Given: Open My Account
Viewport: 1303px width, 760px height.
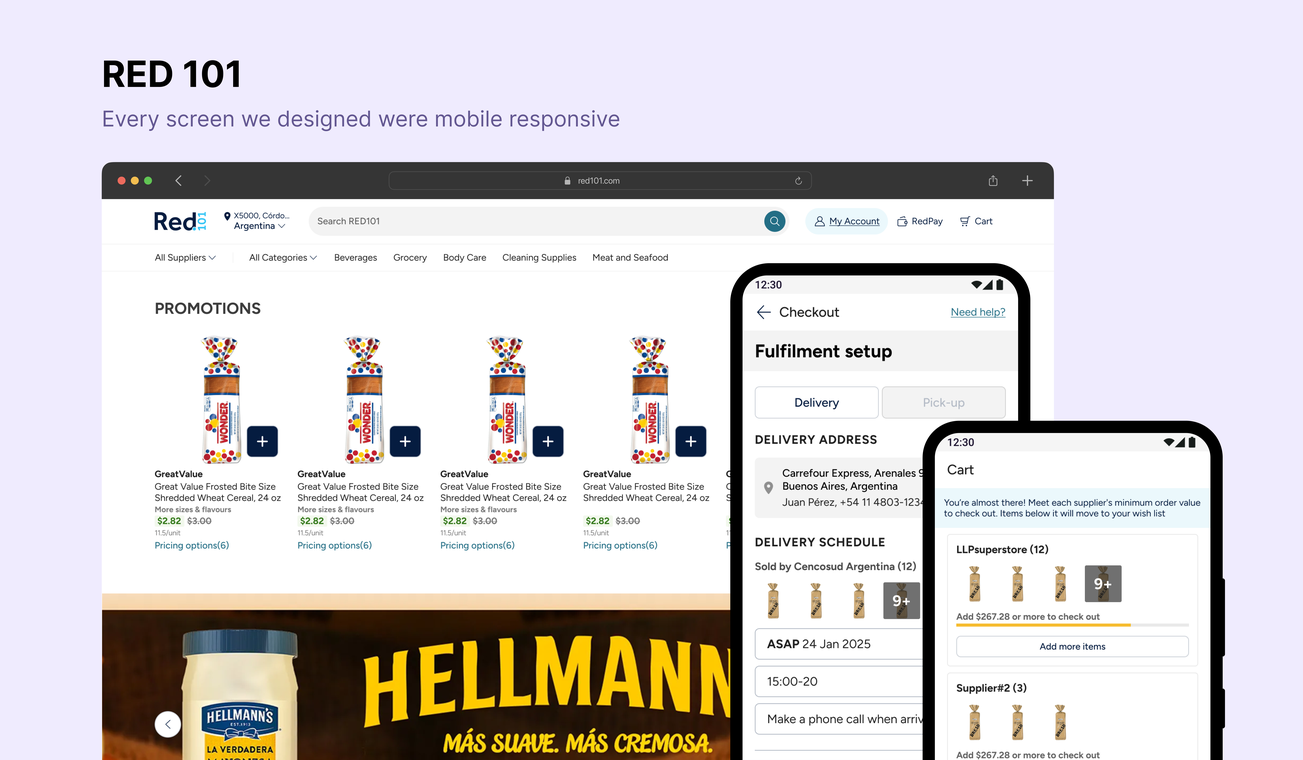Looking at the screenshot, I should [x=846, y=221].
